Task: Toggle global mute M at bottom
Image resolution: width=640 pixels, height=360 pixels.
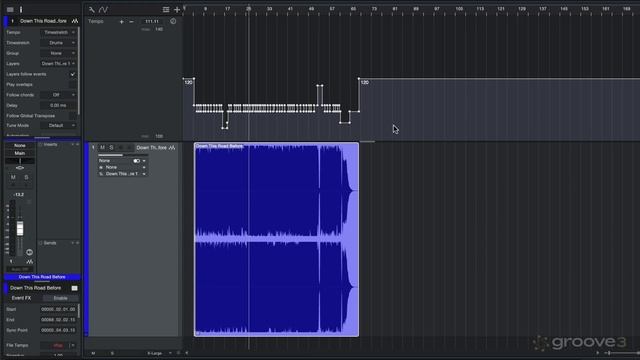Action: 93,353
